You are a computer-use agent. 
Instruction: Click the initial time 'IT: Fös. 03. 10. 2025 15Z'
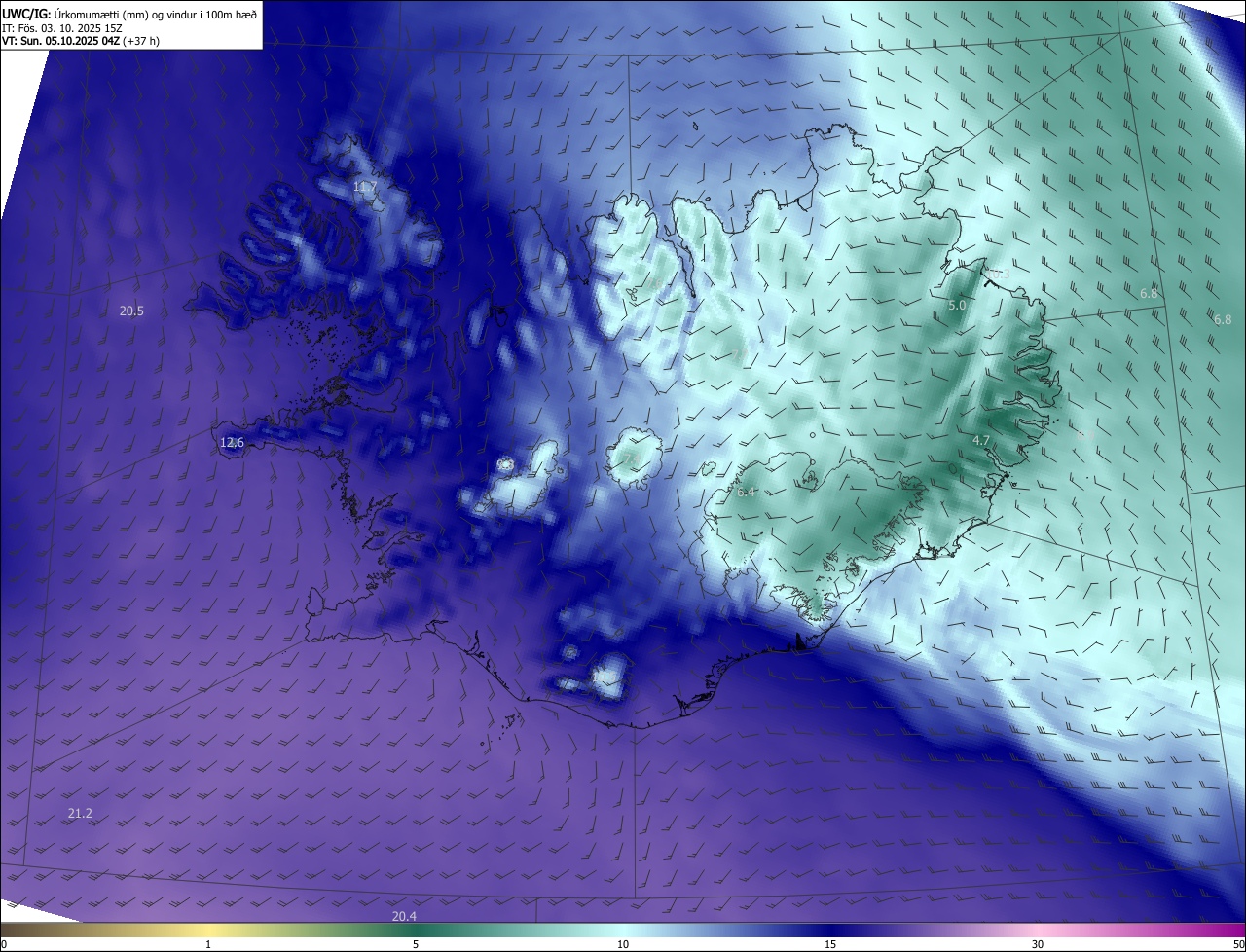[61, 27]
